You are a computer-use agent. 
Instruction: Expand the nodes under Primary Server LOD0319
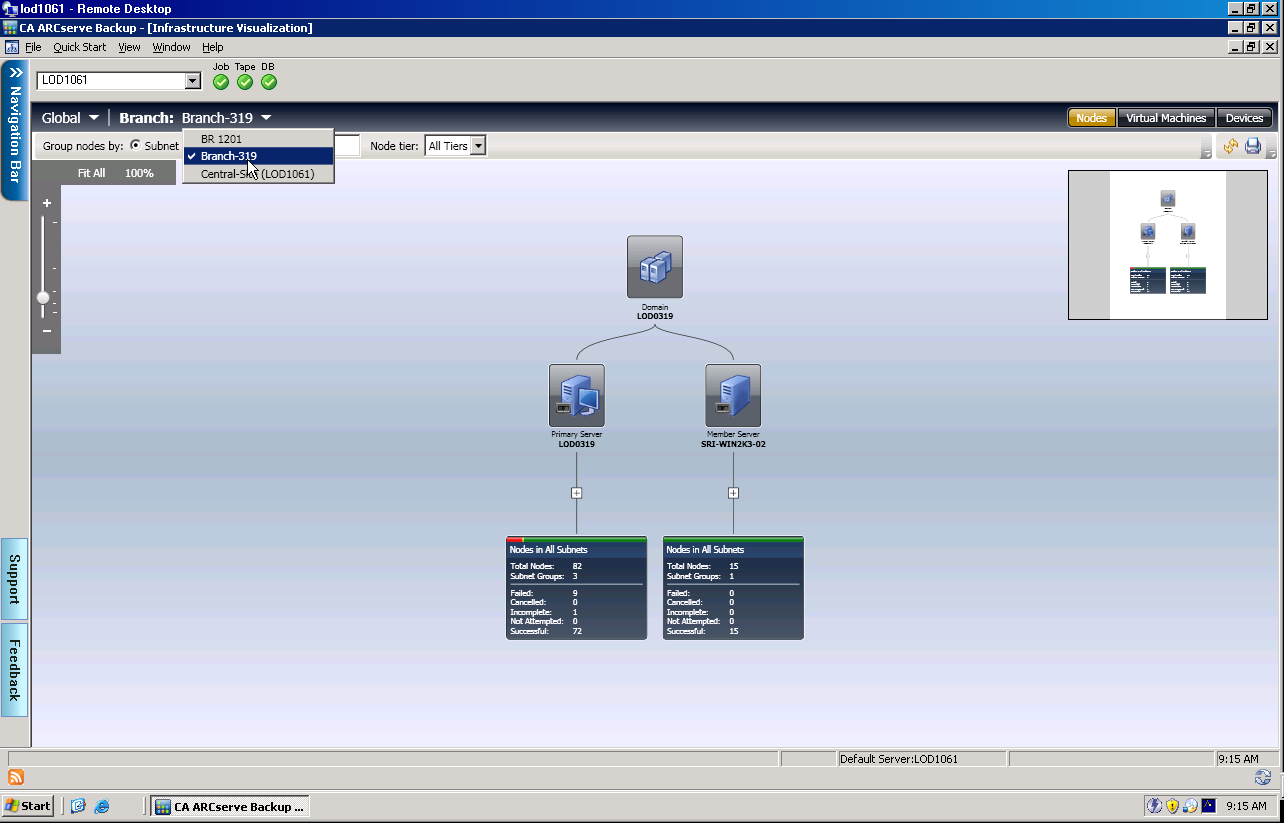[x=576, y=492]
